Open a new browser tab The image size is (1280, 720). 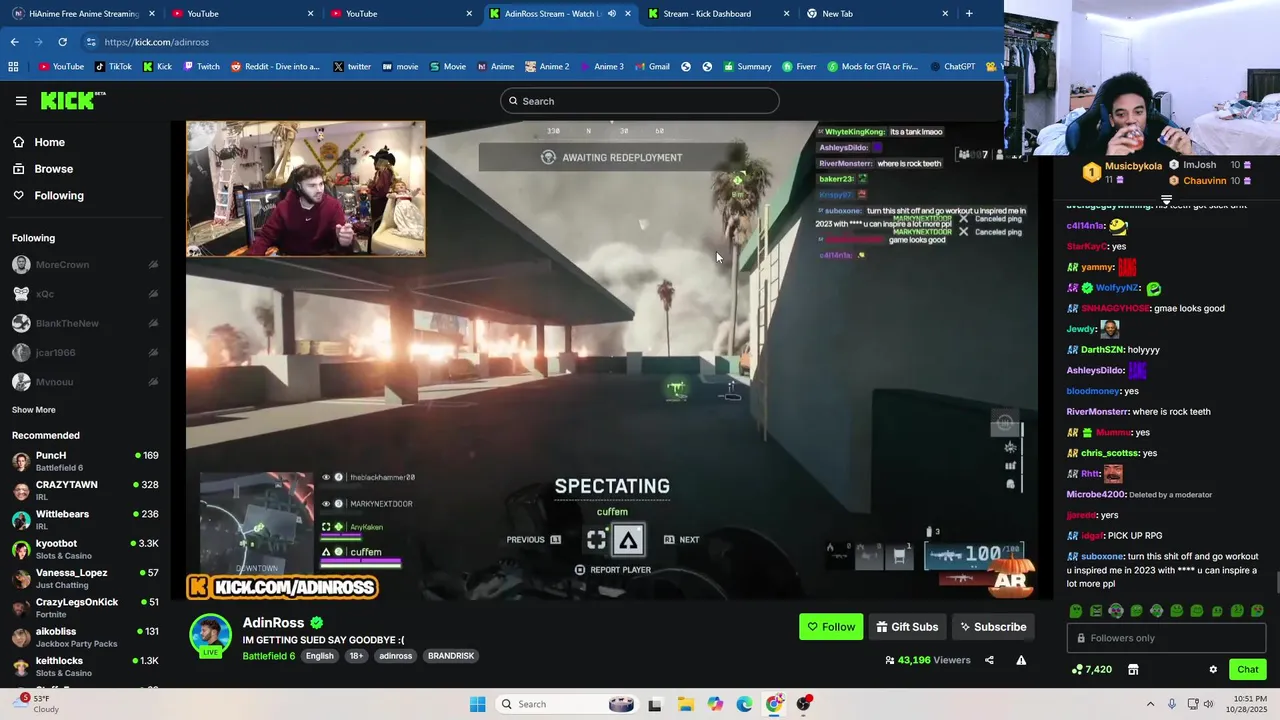968,13
